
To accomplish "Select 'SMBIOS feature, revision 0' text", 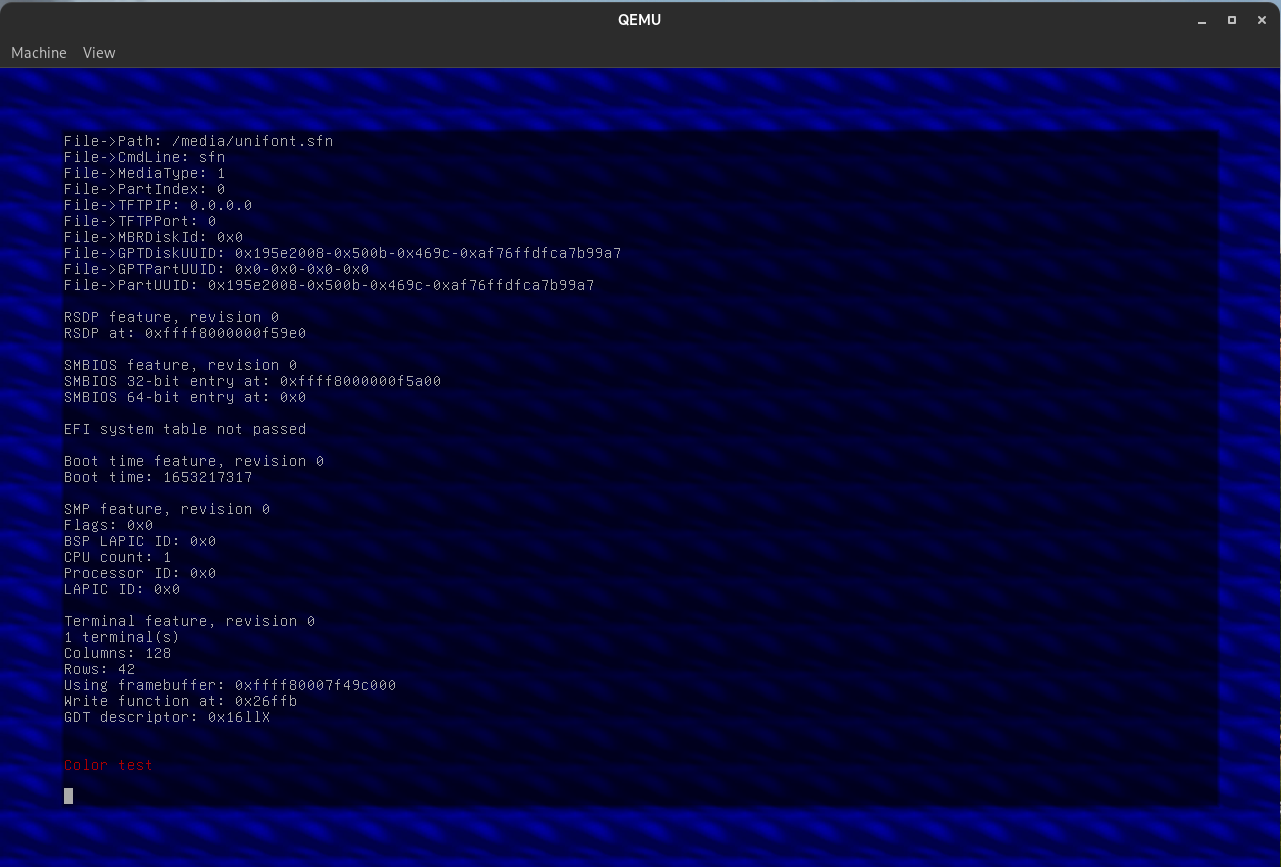I will tap(180, 365).
